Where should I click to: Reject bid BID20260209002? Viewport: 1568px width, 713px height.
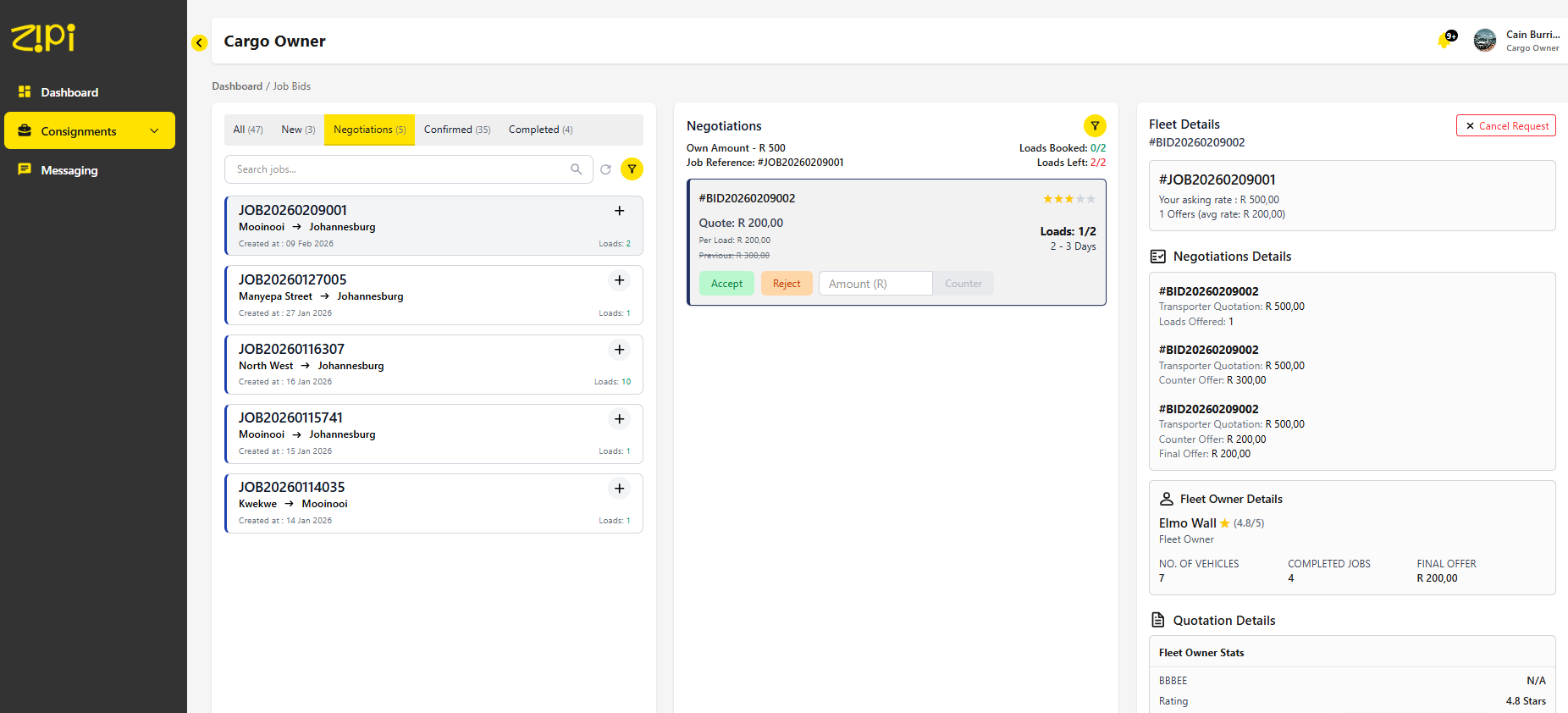(x=787, y=284)
